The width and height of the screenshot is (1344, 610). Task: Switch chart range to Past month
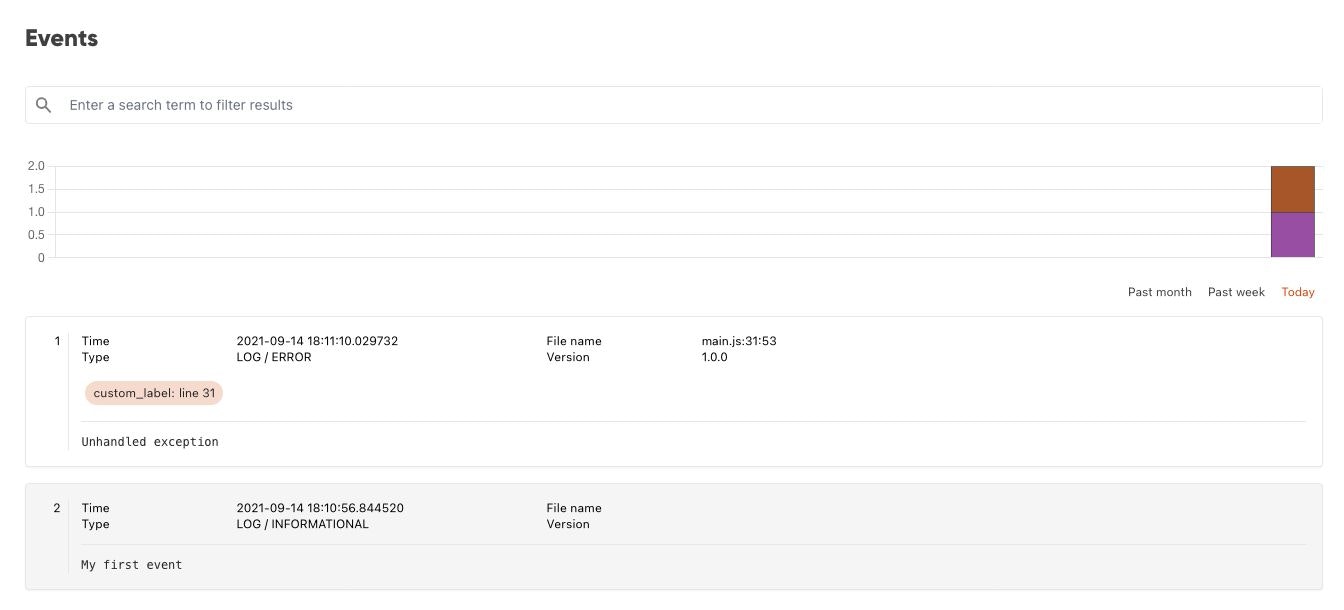coord(1159,292)
